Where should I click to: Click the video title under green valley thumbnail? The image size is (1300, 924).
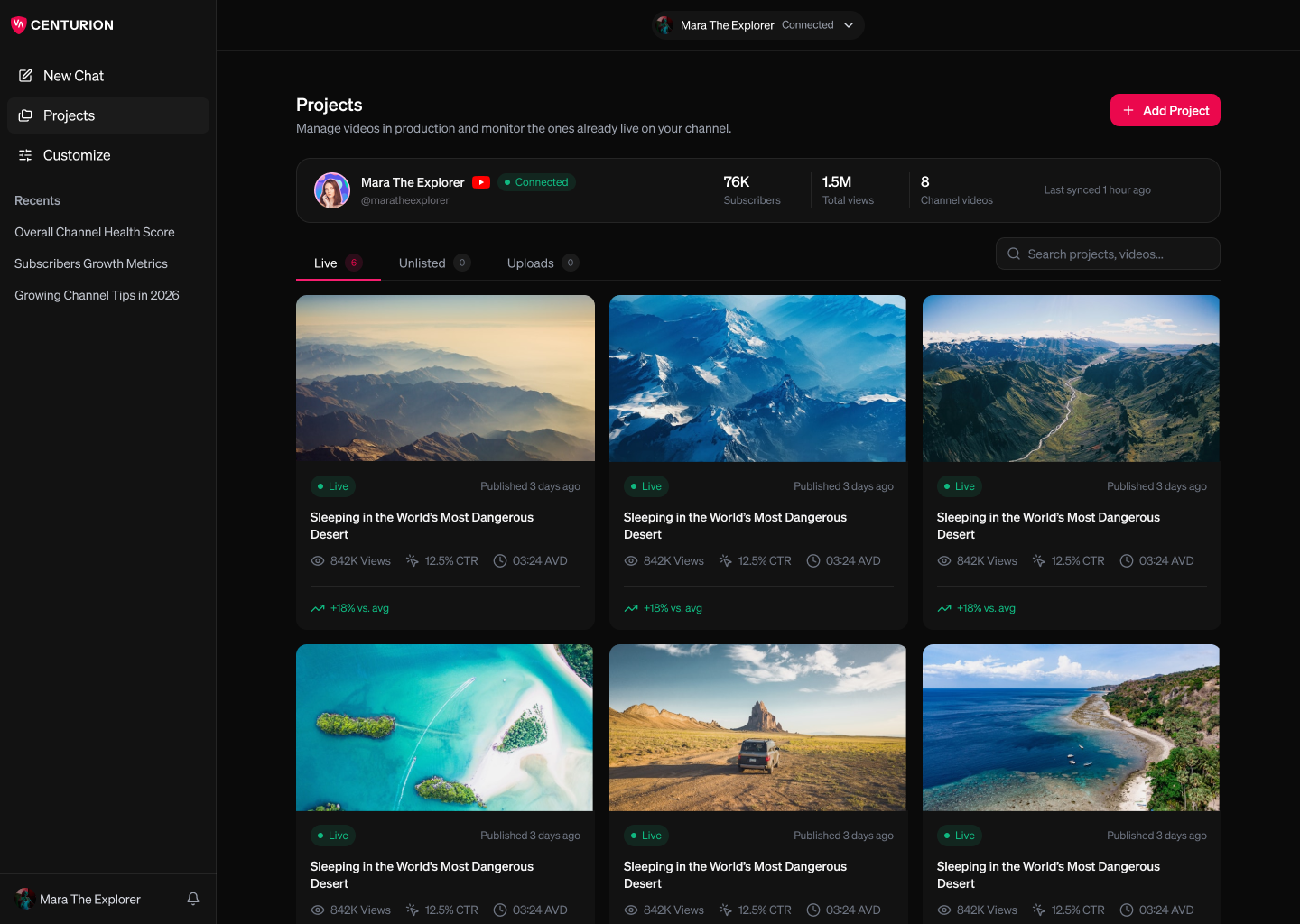pos(1048,526)
